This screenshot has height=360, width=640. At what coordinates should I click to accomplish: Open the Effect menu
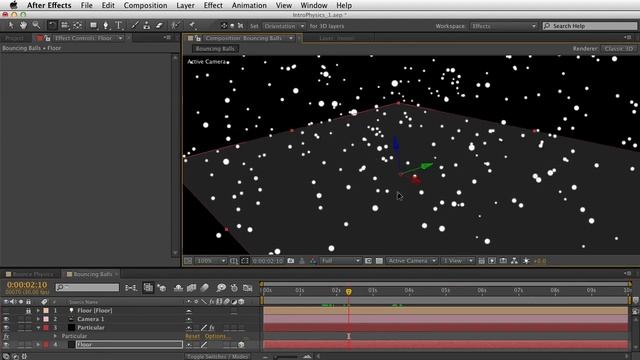pyautogui.click(x=213, y=5)
